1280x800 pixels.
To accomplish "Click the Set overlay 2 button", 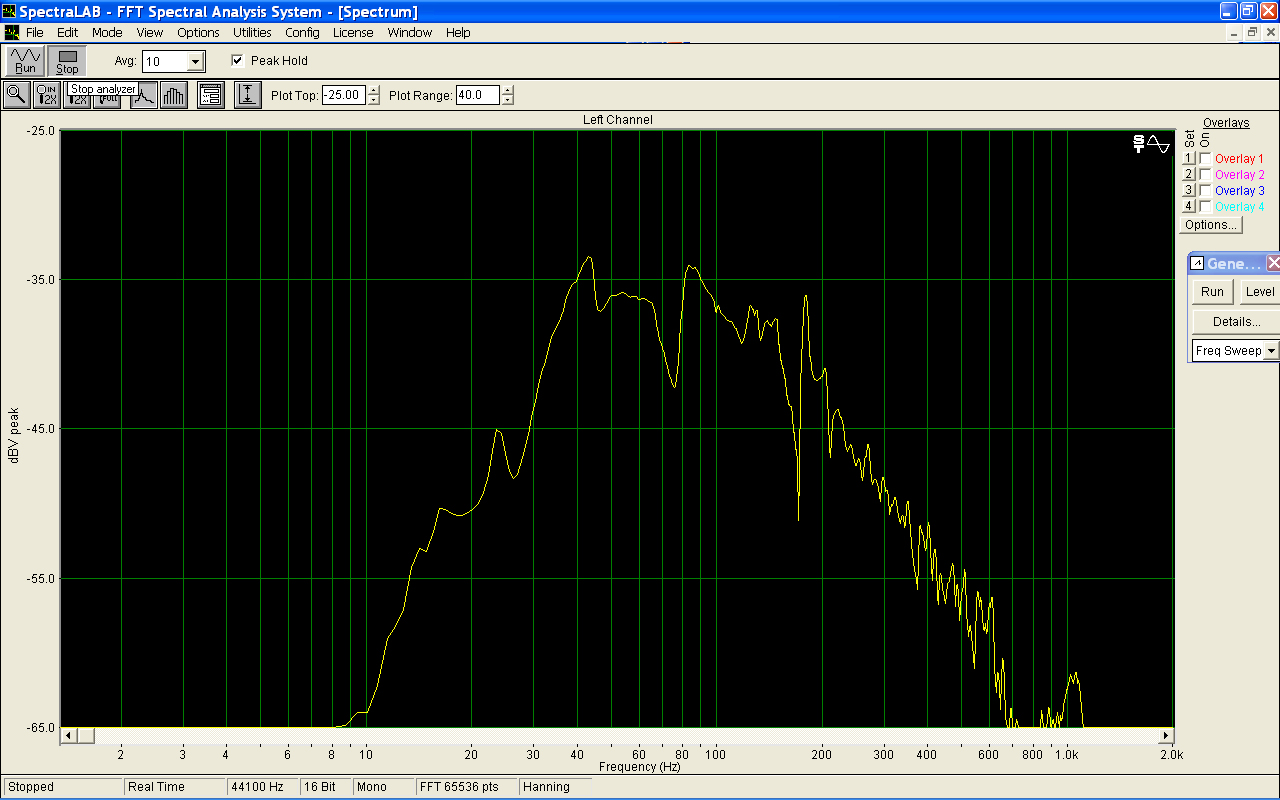I will point(1189,175).
